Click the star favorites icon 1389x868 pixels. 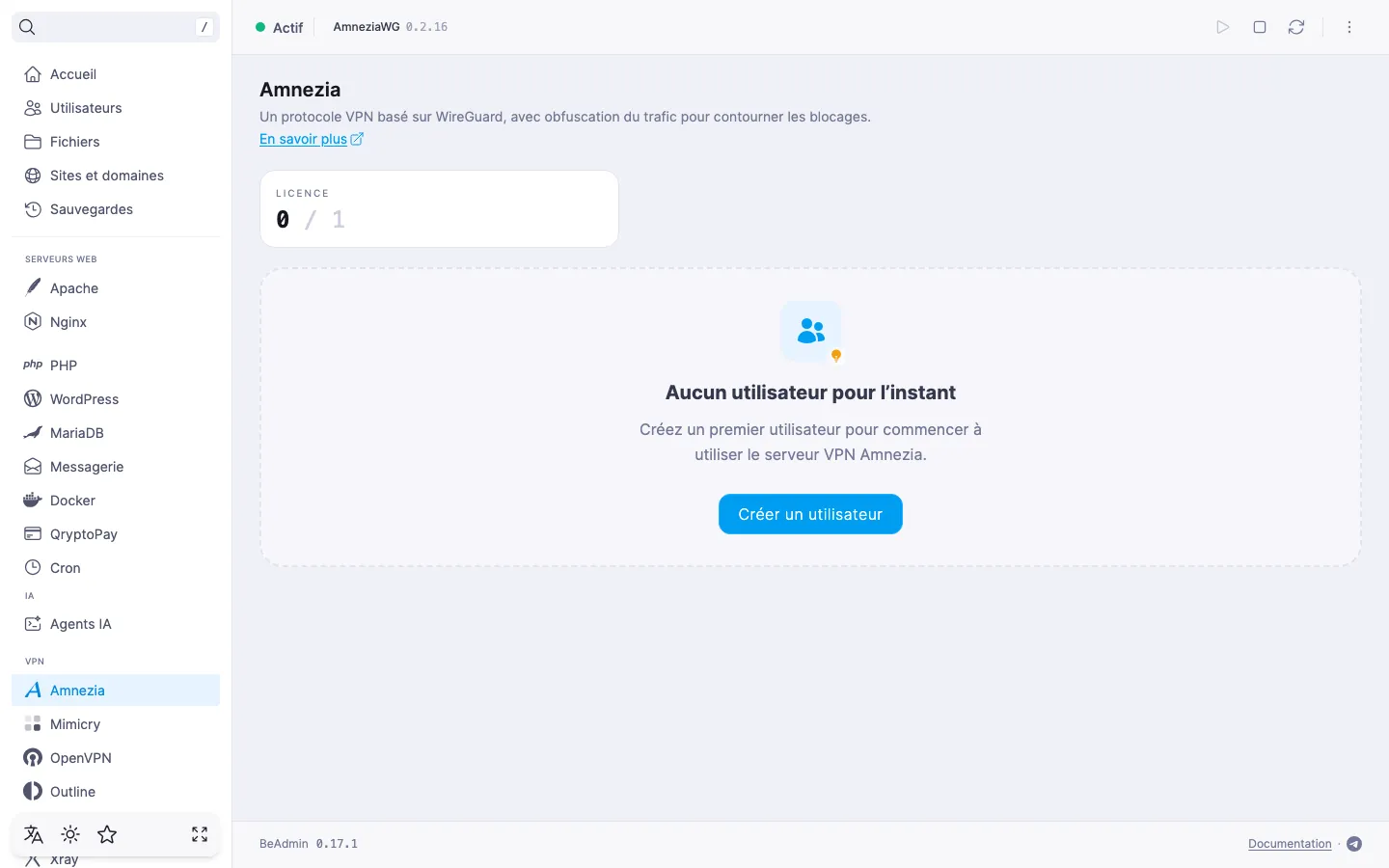pyautogui.click(x=107, y=834)
